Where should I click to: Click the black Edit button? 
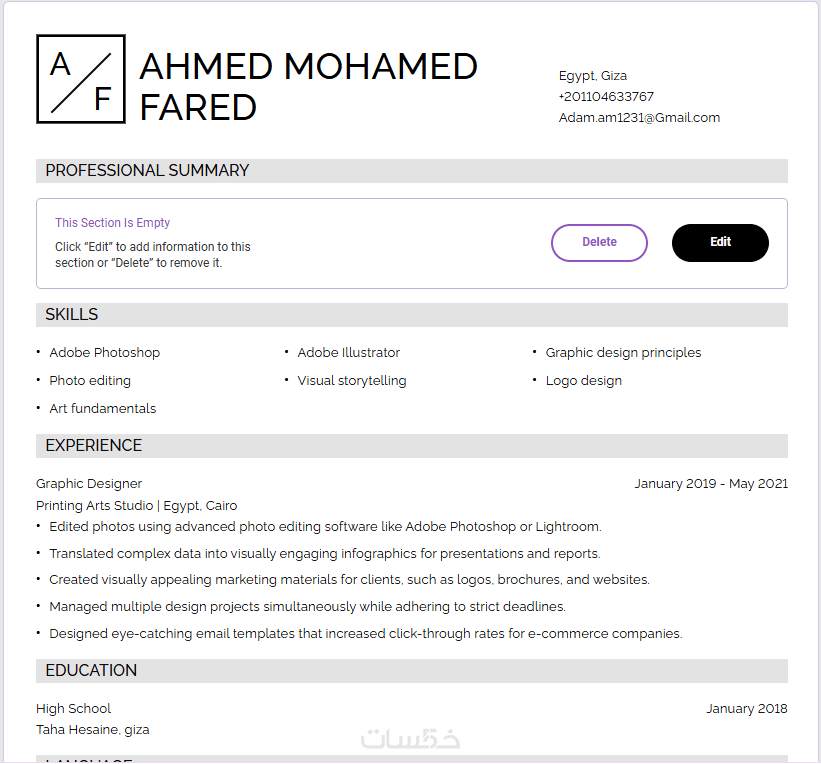click(x=720, y=242)
